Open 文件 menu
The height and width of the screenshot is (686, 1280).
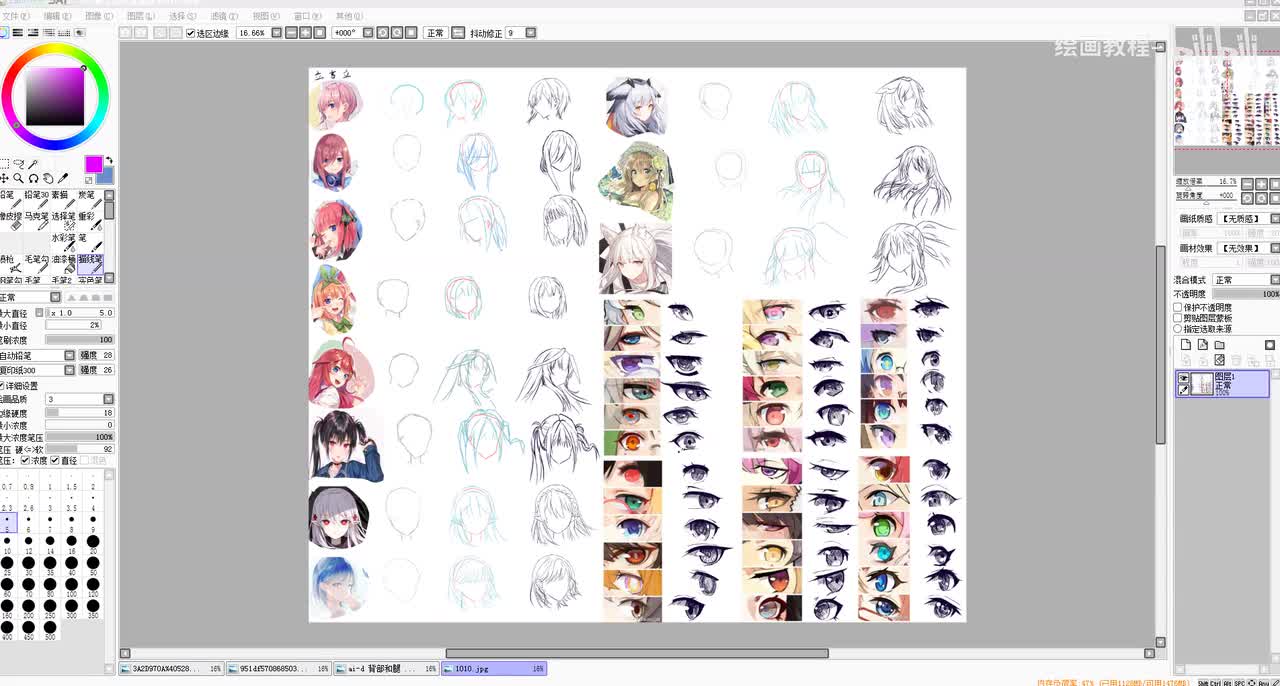point(15,17)
